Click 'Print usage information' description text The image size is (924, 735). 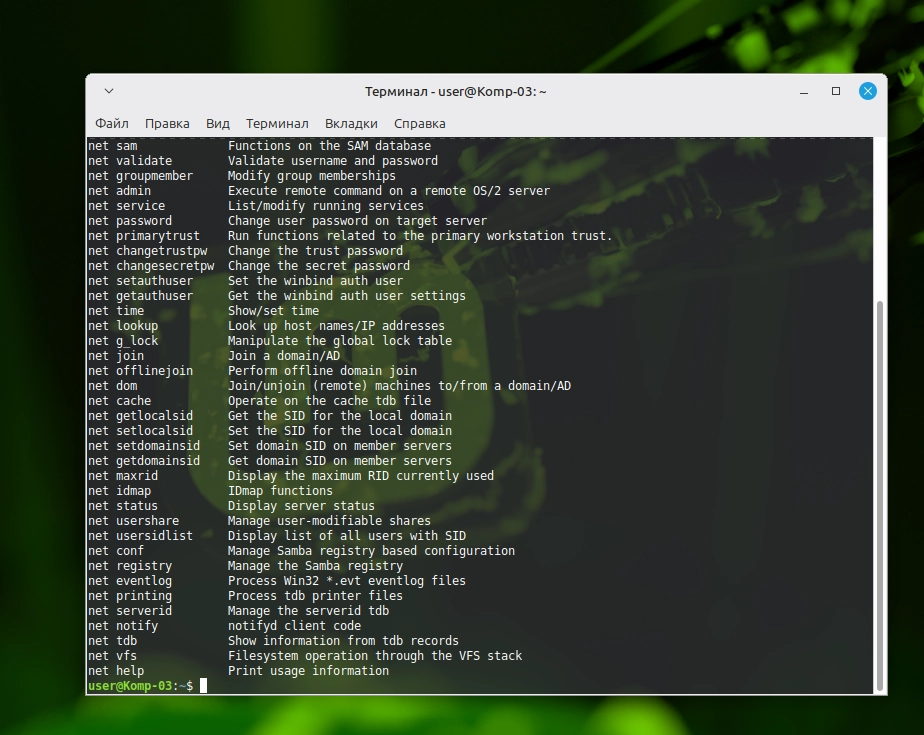(309, 671)
